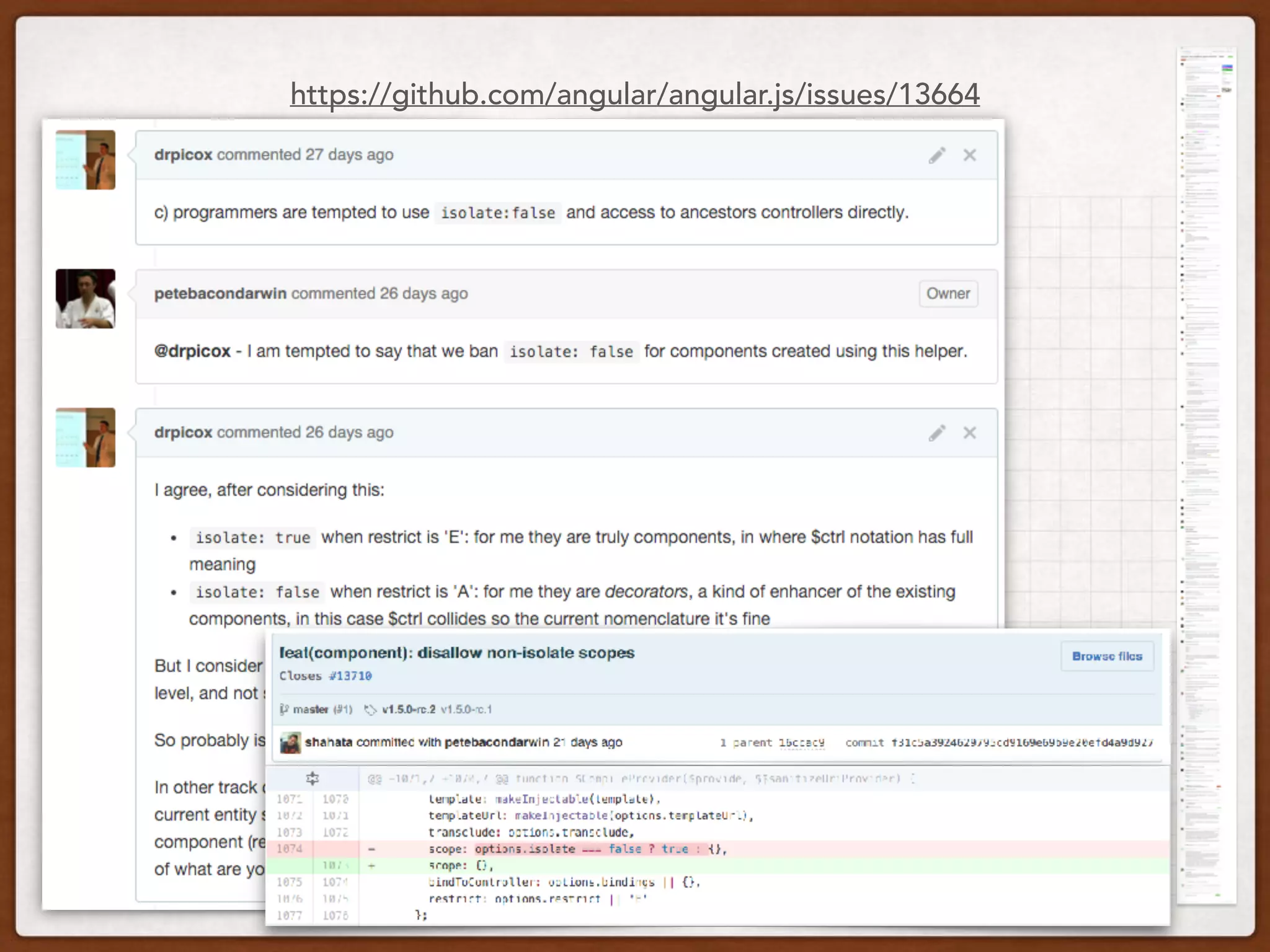Viewport: 1270px width, 952px height.
Task: Click the v1.5.0-rc.2 tag
Action: [409, 709]
